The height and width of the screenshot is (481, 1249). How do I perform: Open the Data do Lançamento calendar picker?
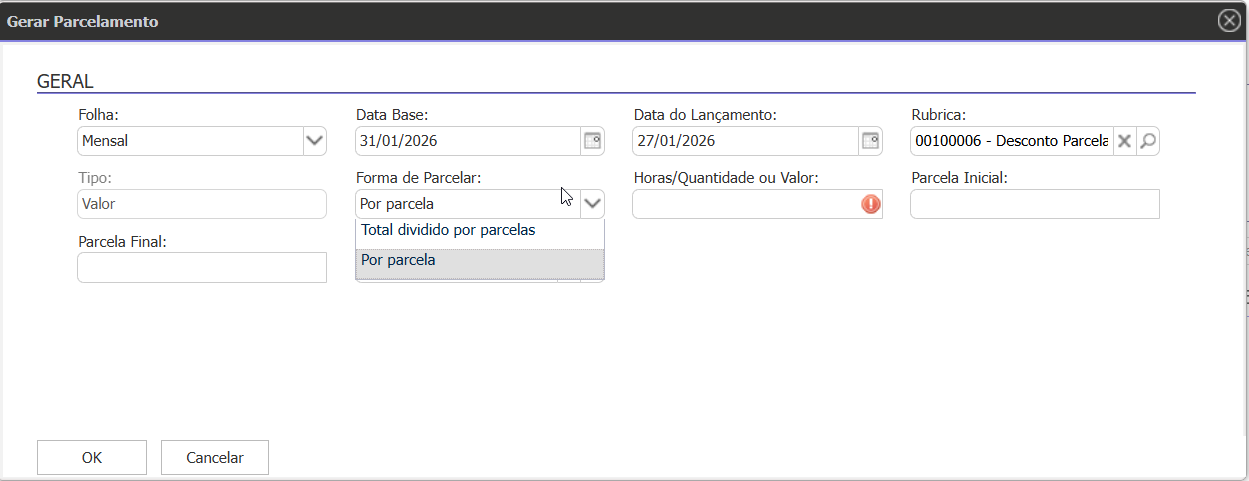[870, 141]
